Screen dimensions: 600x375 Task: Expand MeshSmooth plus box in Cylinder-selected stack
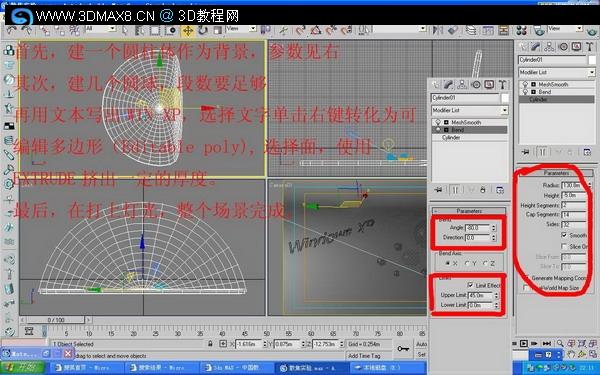533,84
